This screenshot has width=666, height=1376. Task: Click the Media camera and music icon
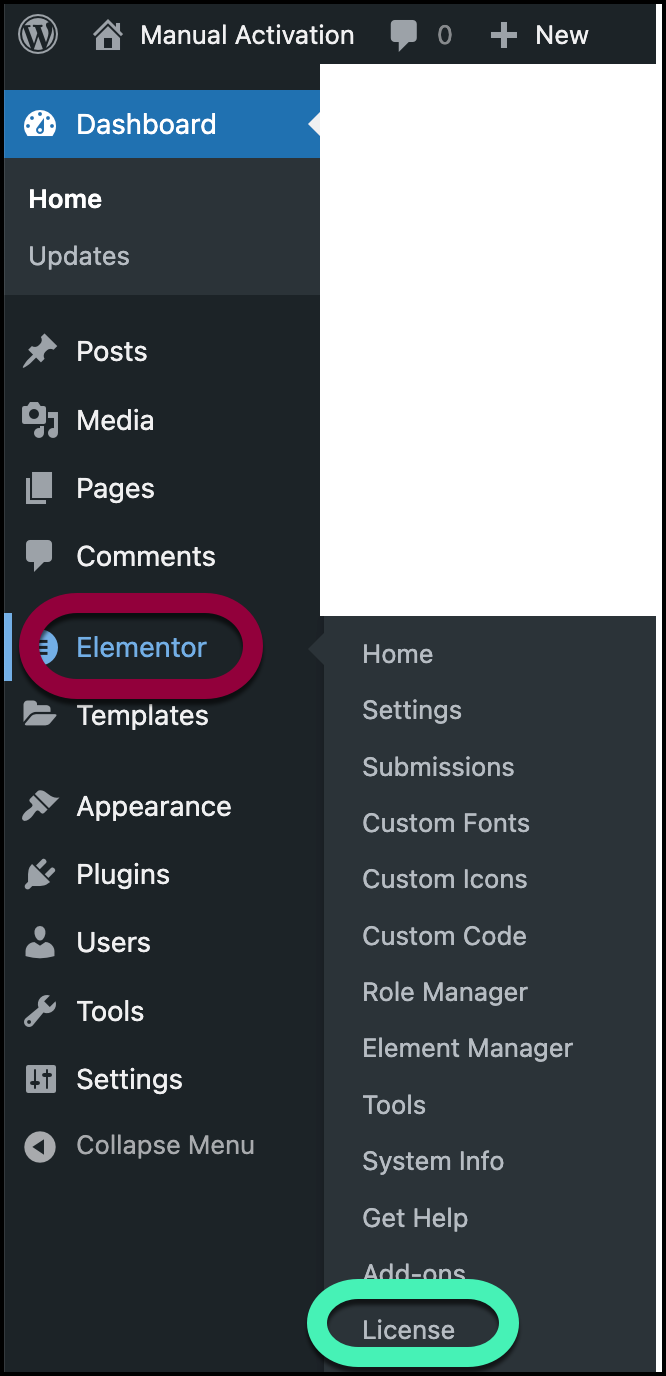(40, 420)
